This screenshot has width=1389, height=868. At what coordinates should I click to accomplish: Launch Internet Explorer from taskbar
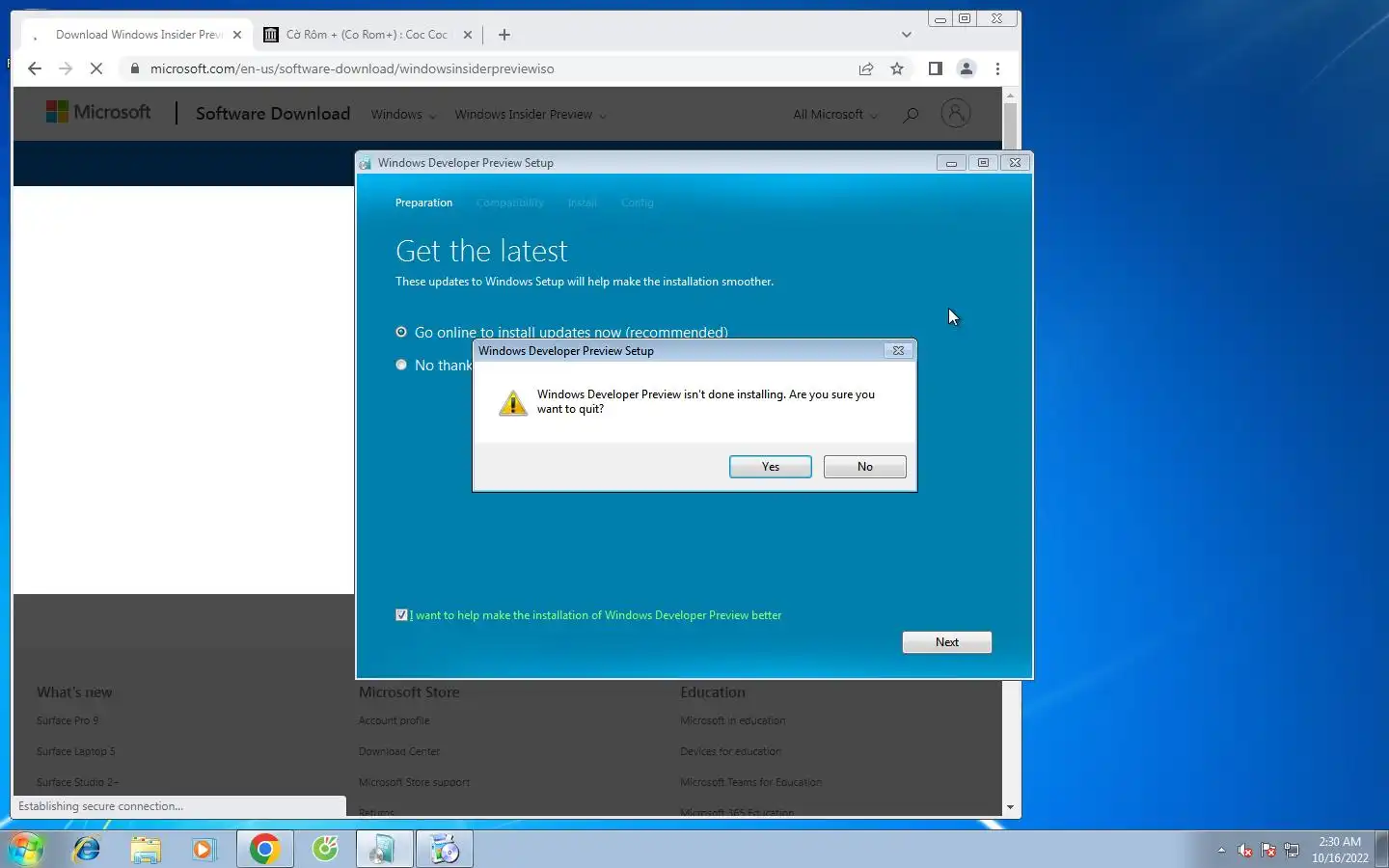tap(87, 849)
